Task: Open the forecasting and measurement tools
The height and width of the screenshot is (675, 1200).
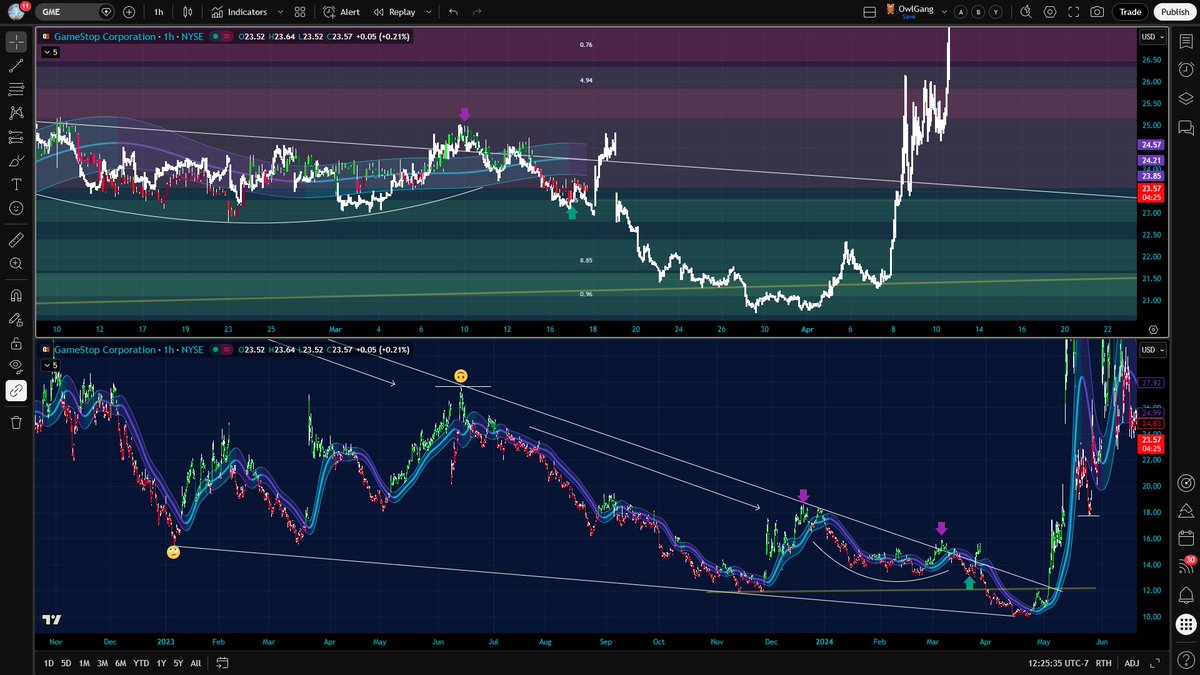Action: tap(16, 137)
